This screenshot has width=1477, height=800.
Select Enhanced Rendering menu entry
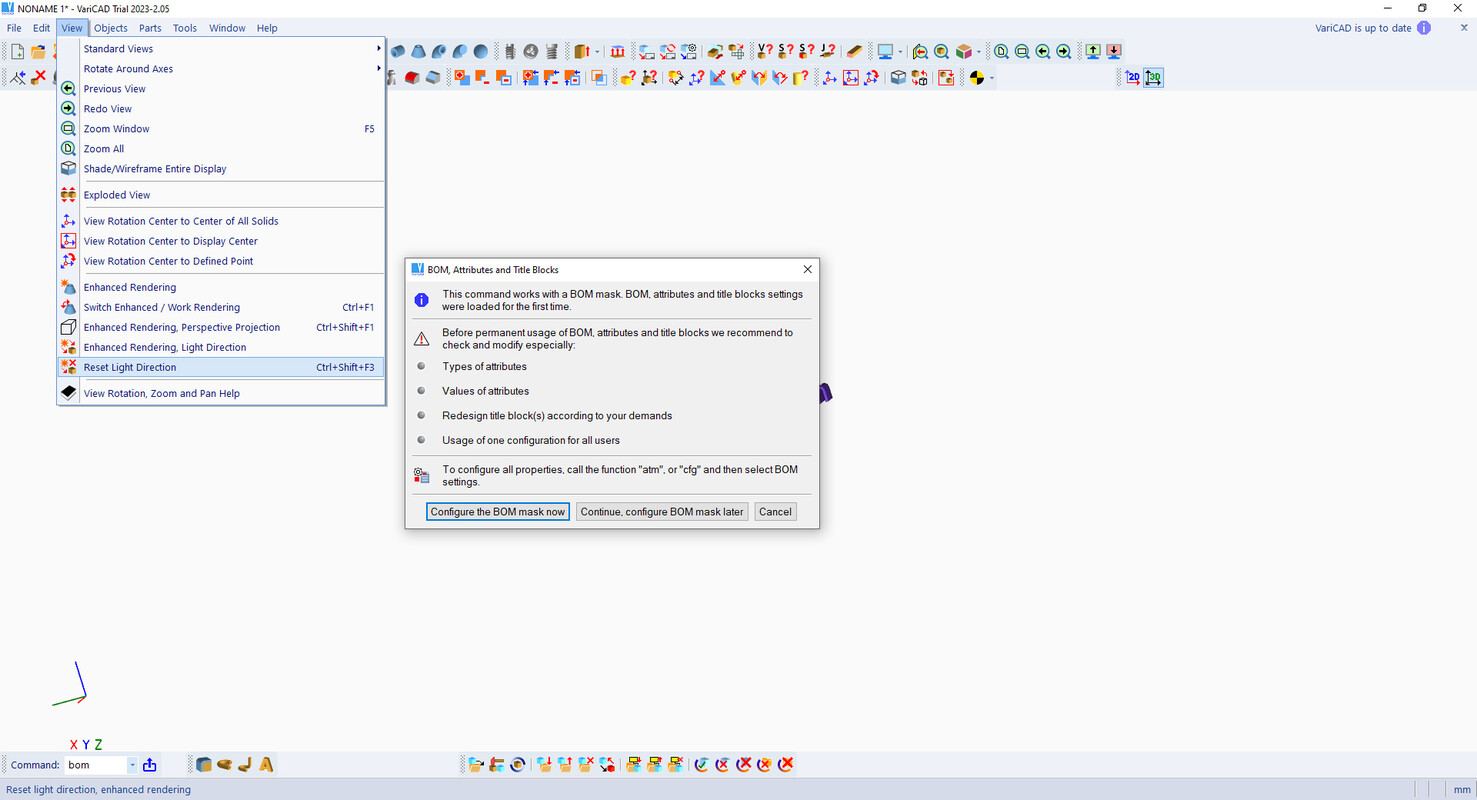point(220,287)
